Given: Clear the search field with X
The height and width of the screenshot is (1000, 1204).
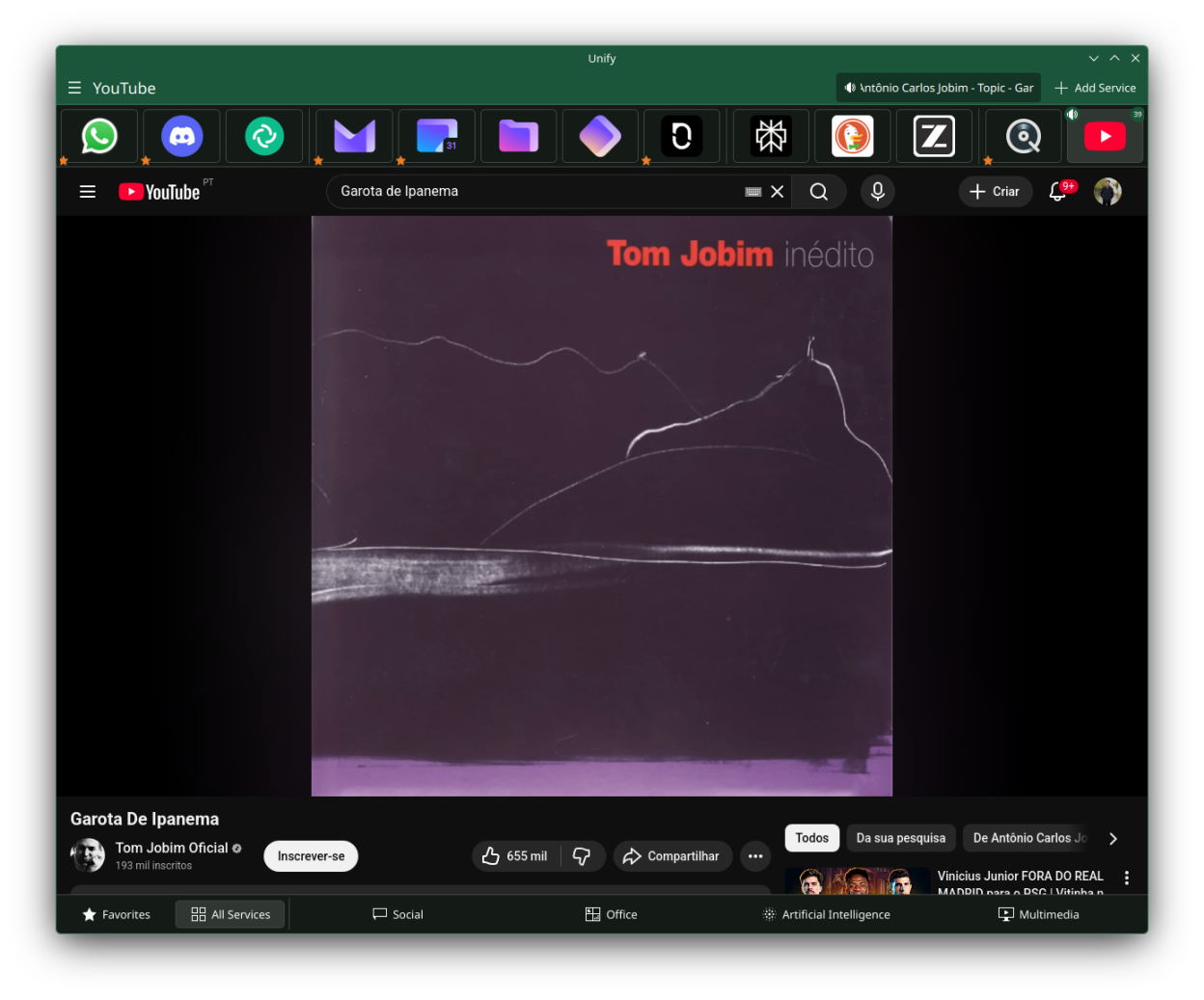Looking at the screenshot, I should pyautogui.click(x=777, y=191).
